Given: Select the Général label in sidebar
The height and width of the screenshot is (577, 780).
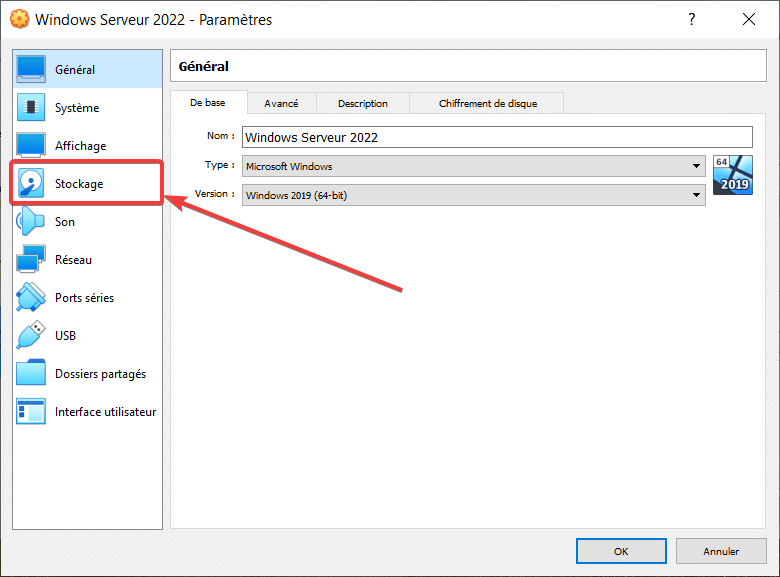Looking at the screenshot, I should point(75,70).
